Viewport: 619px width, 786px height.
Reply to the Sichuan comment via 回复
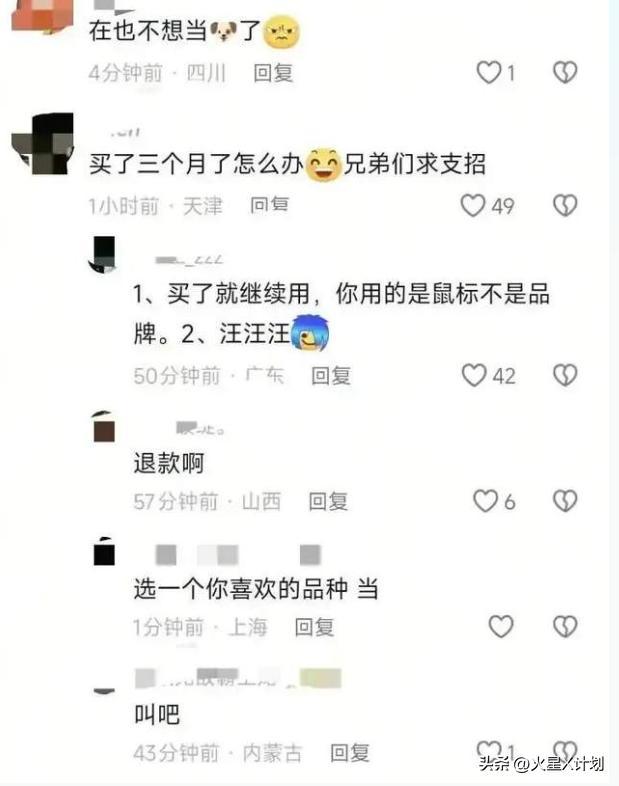coord(273,73)
